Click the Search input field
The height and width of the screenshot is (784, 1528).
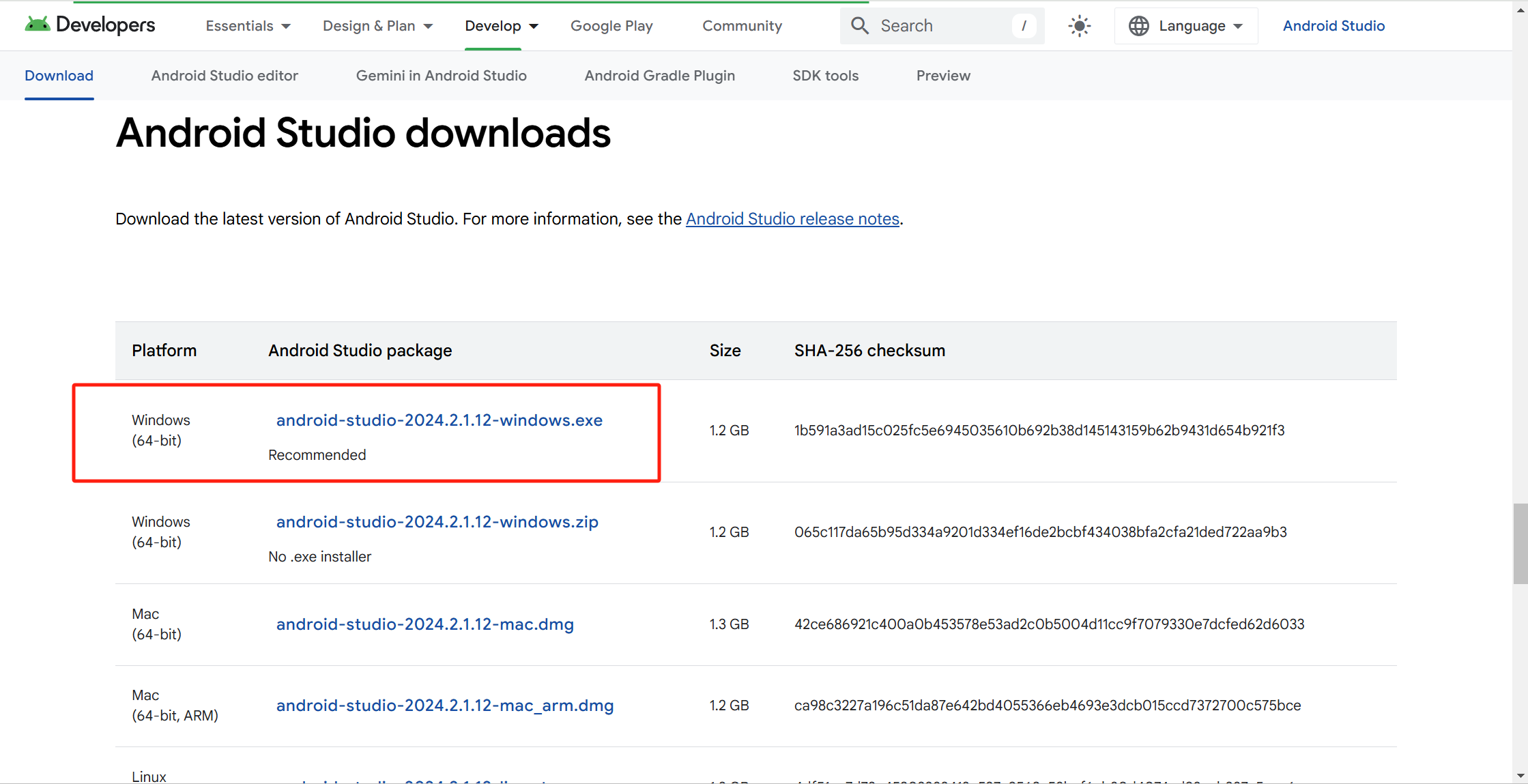(x=942, y=26)
